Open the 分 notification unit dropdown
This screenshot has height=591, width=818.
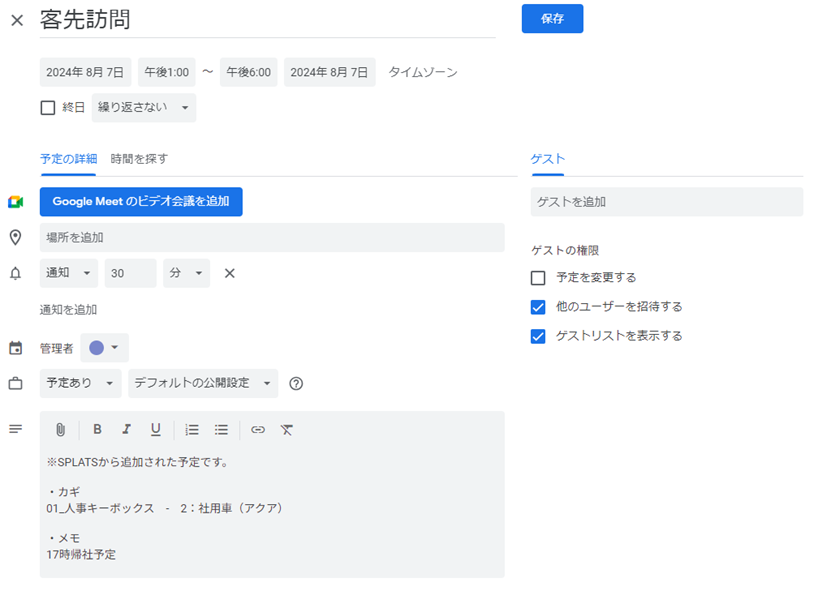(x=185, y=272)
